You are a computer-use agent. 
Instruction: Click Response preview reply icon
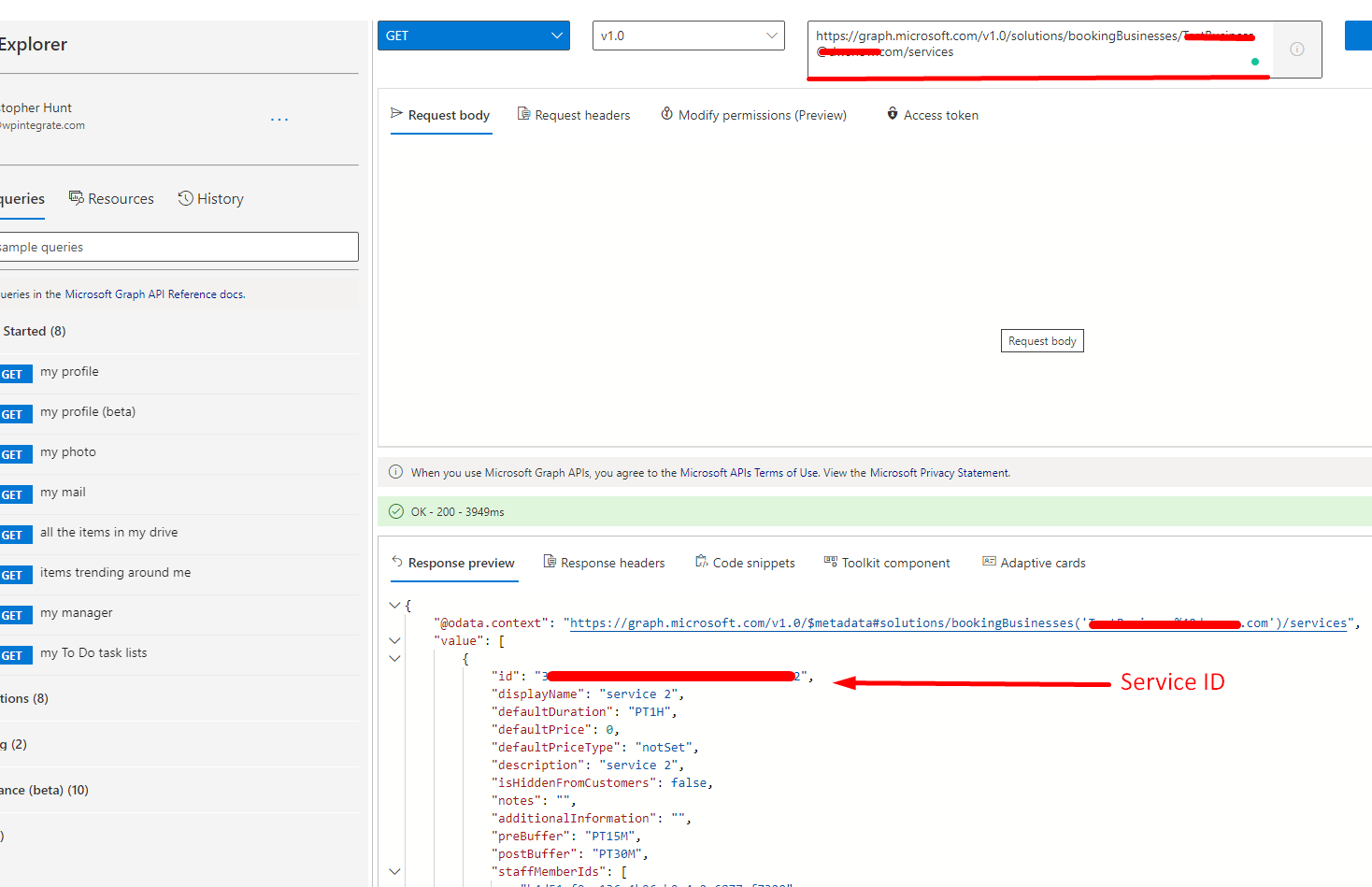pyautogui.click(x=397, y=562)
